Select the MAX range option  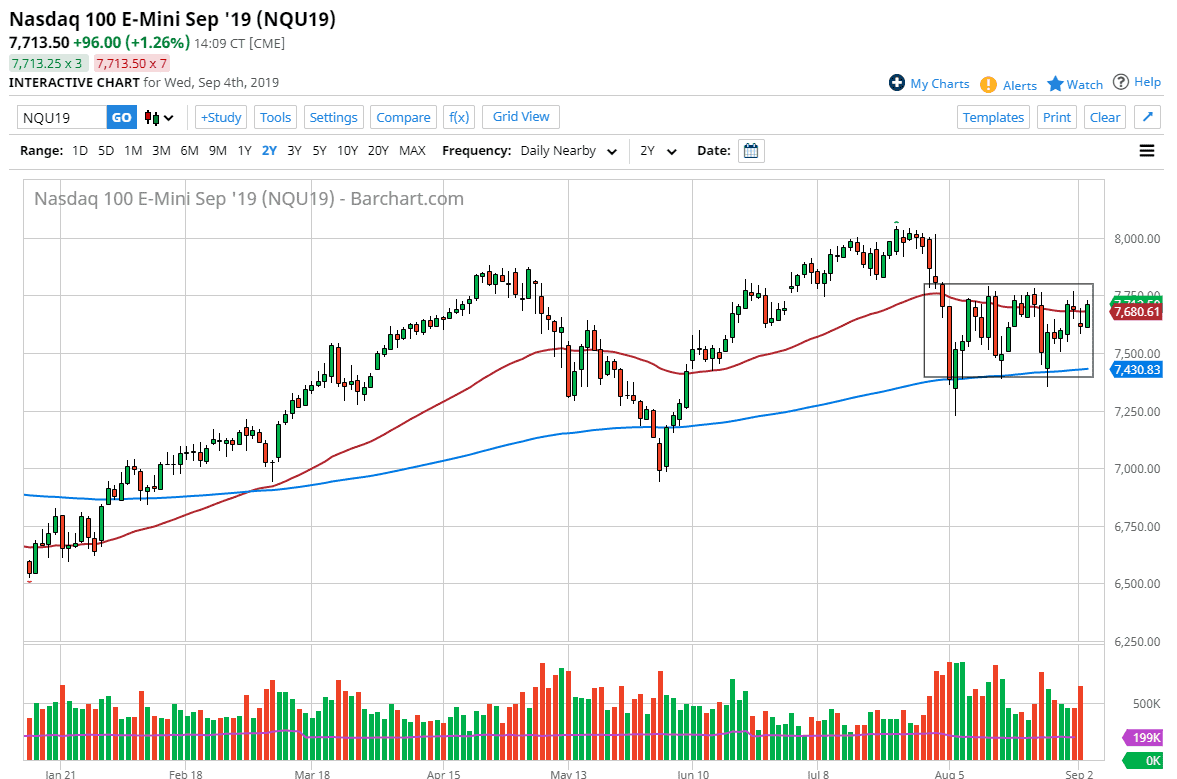tap(412, 151)
